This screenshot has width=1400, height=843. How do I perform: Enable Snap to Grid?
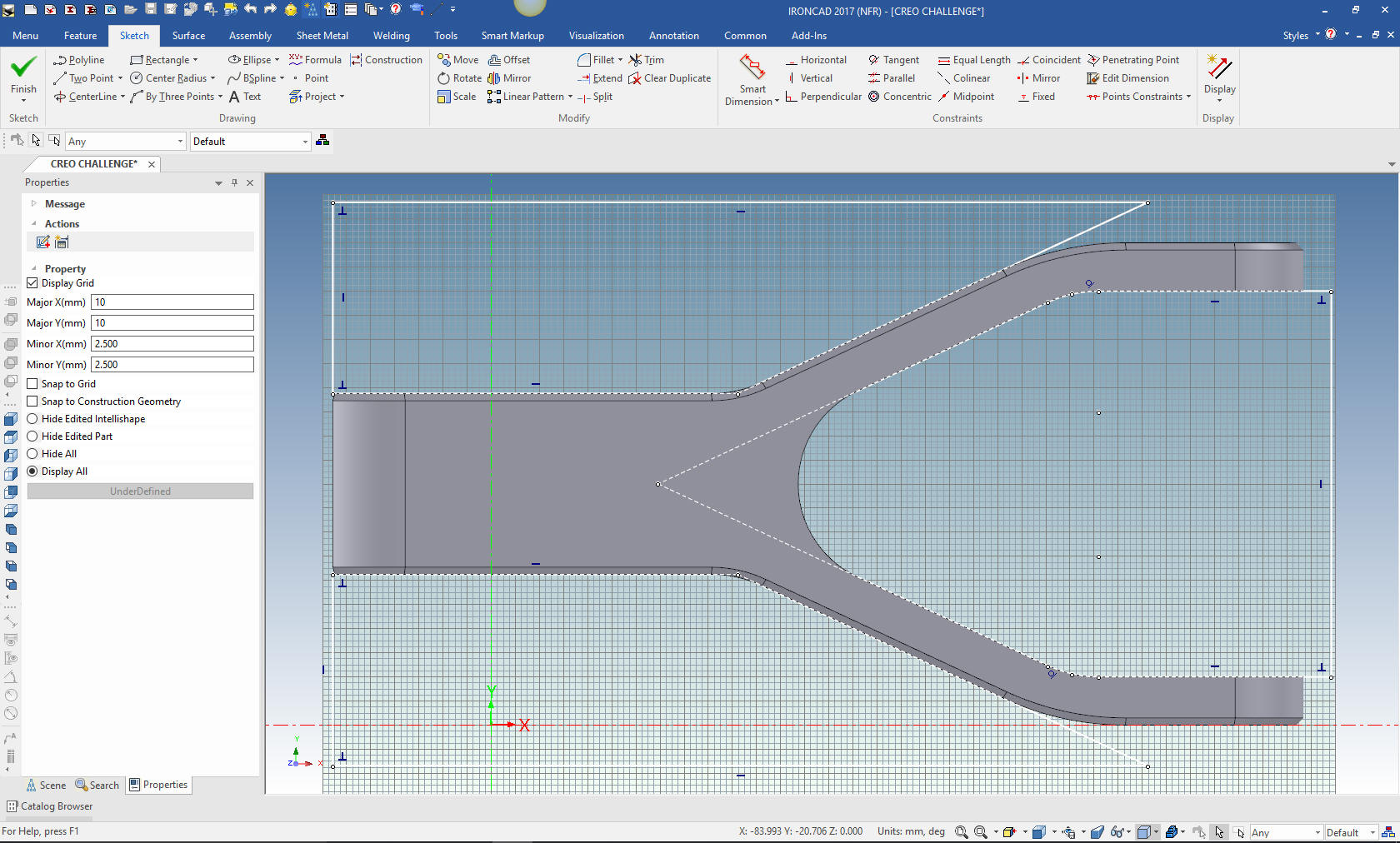(32, 384)
